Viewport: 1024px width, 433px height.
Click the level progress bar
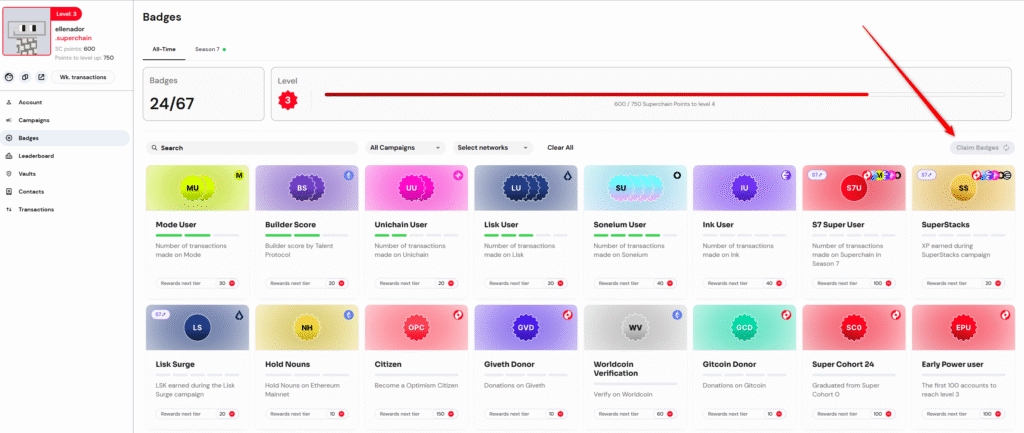(x=665, y=95)
